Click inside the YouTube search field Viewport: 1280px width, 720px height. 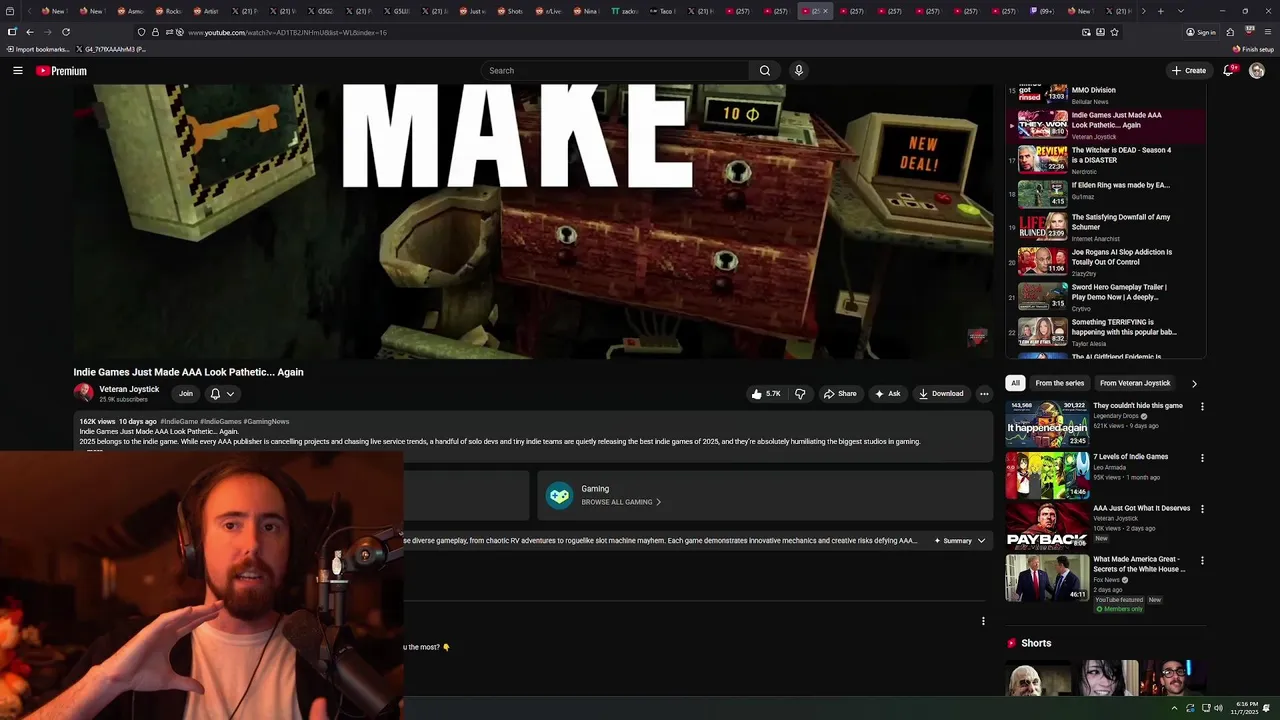pos(615,71)
